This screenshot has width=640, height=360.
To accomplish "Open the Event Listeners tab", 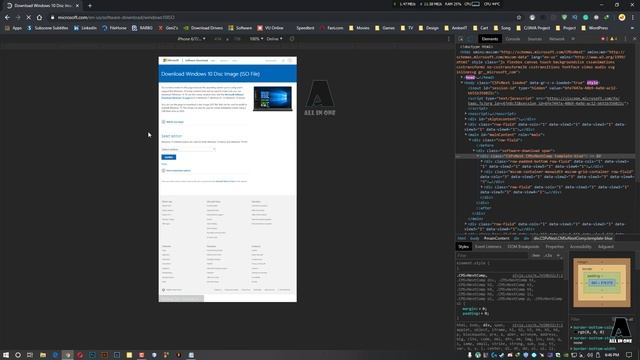I will pos(488,247).
